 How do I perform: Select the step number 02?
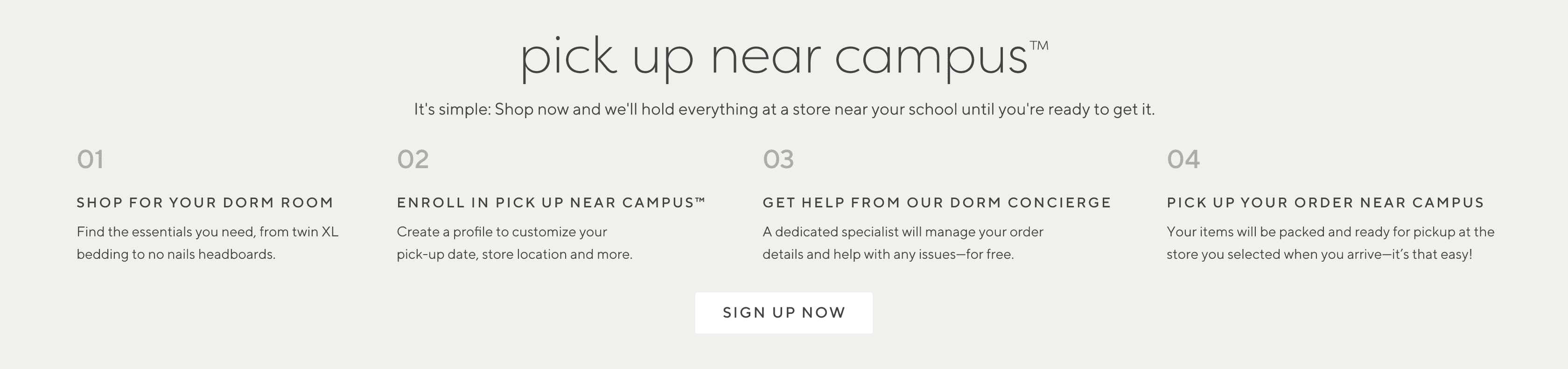tap(413, 160)
